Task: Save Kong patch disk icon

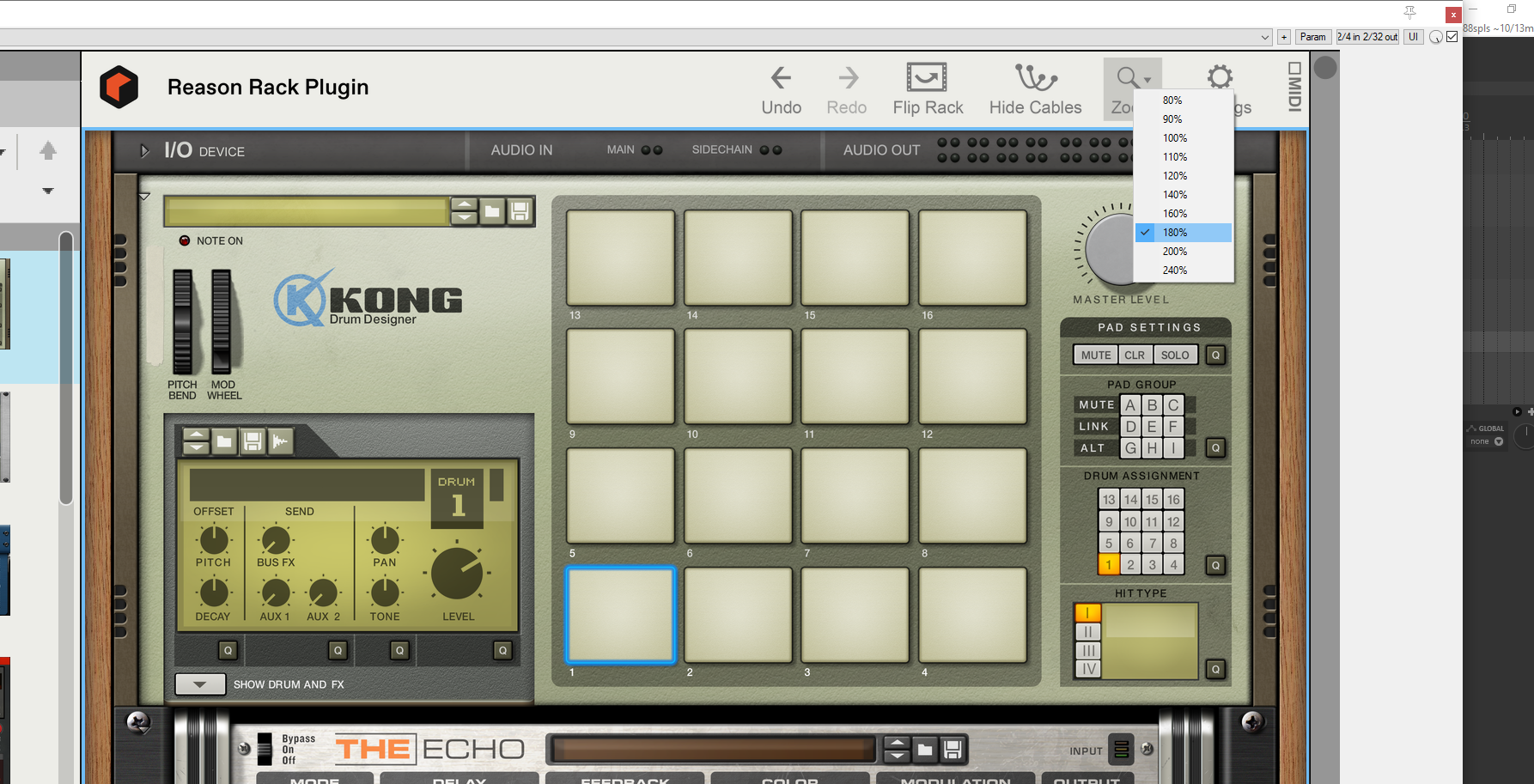Action: (520, 211)
